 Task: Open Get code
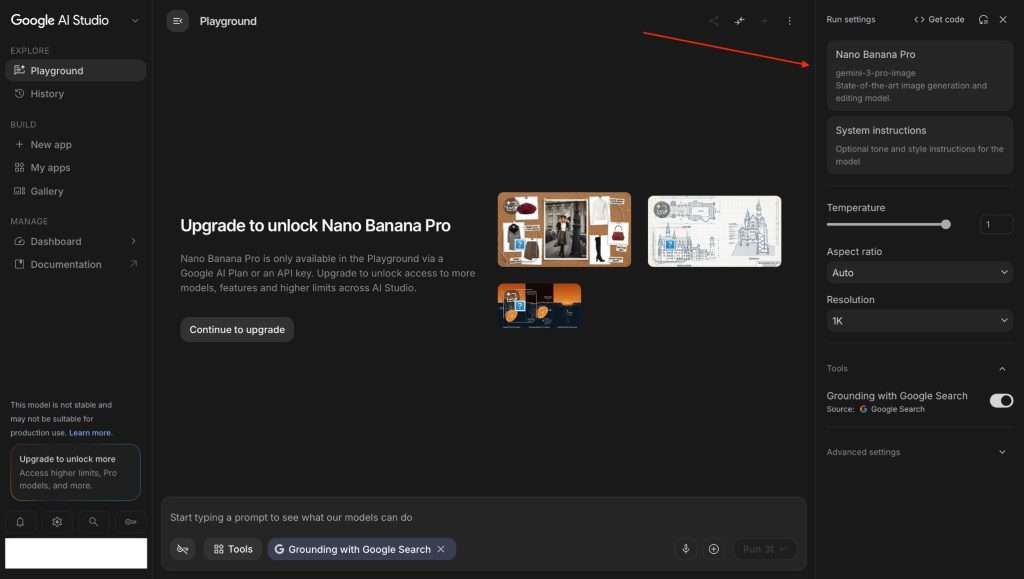[x=939, y=20]
